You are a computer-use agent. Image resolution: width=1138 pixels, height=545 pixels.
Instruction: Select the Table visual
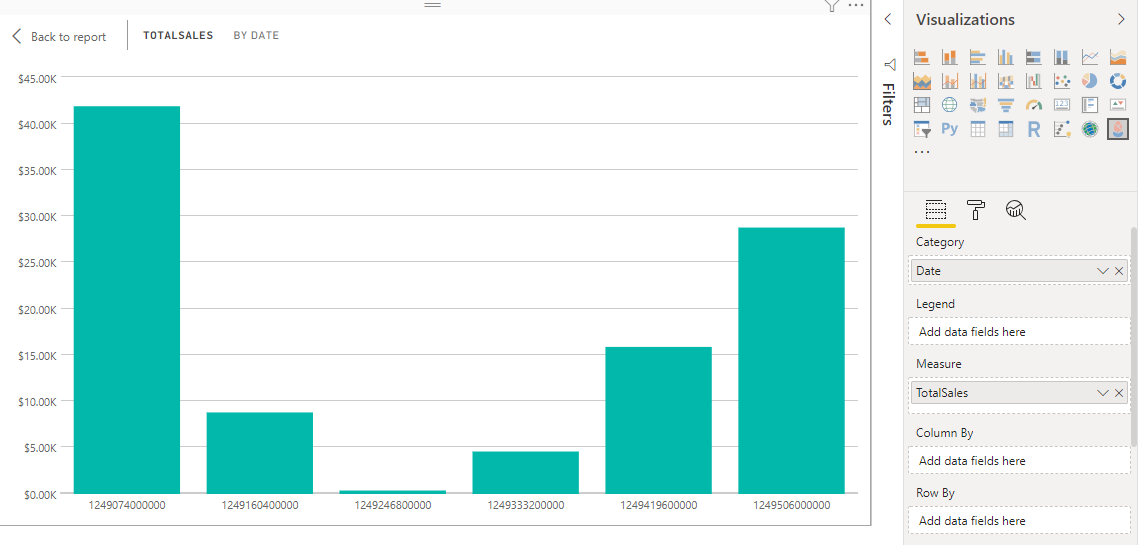978,130
